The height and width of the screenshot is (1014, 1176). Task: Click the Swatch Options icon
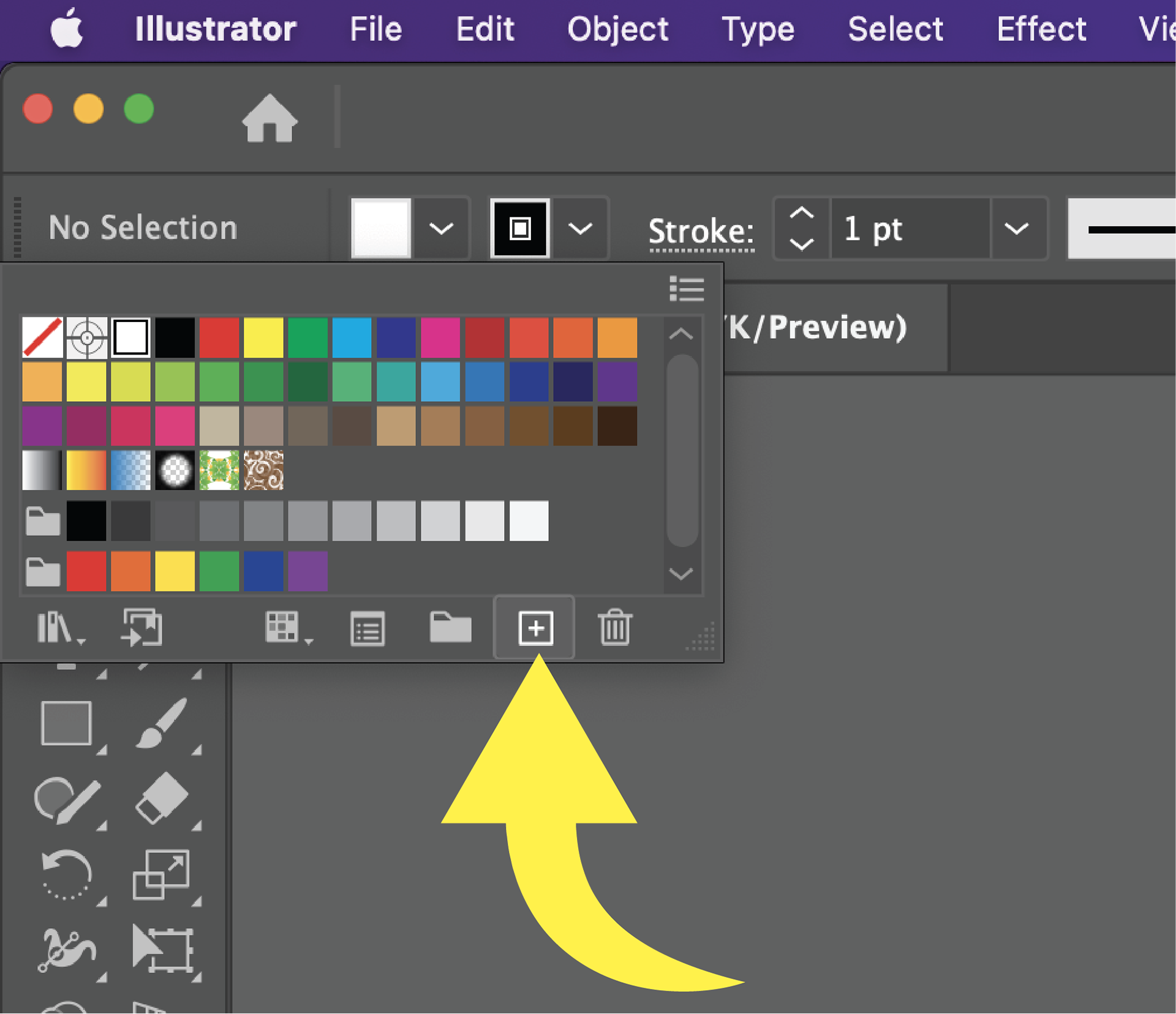point(367,628)
